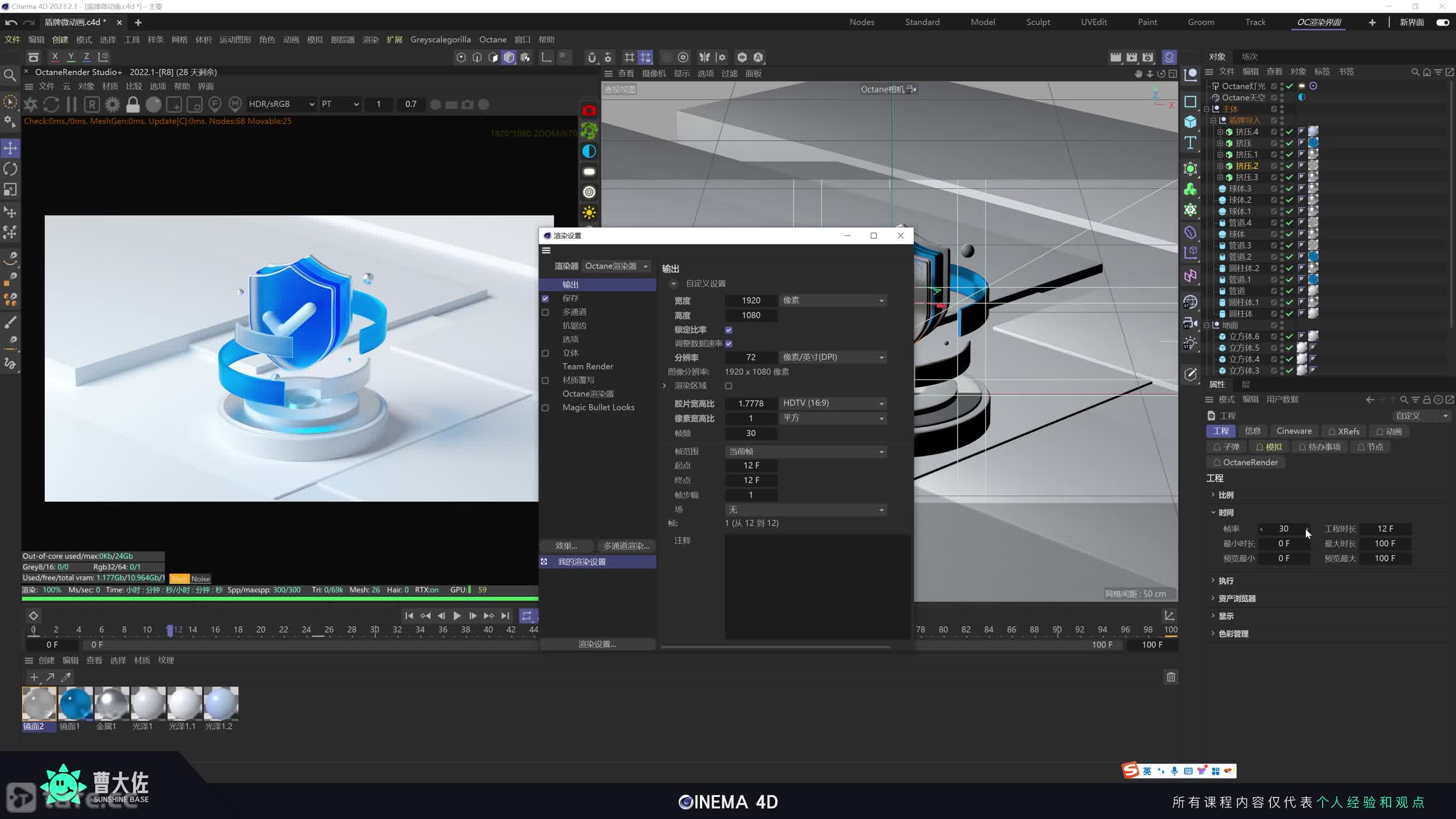Screen dimensions: 1456x819
Task: Click the cube primitive icon
Action: point(1190,122)
